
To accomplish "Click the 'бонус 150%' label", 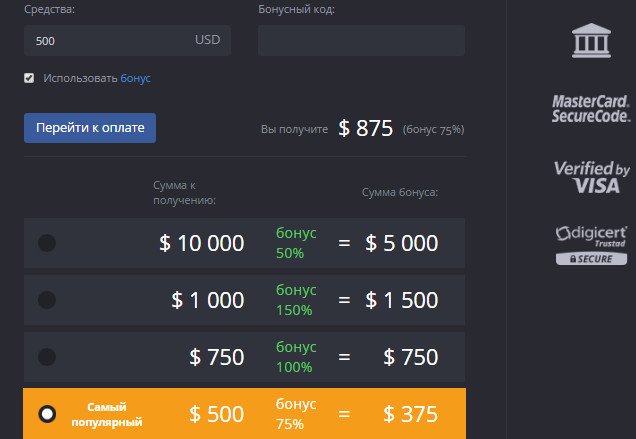I will [296, 300].
